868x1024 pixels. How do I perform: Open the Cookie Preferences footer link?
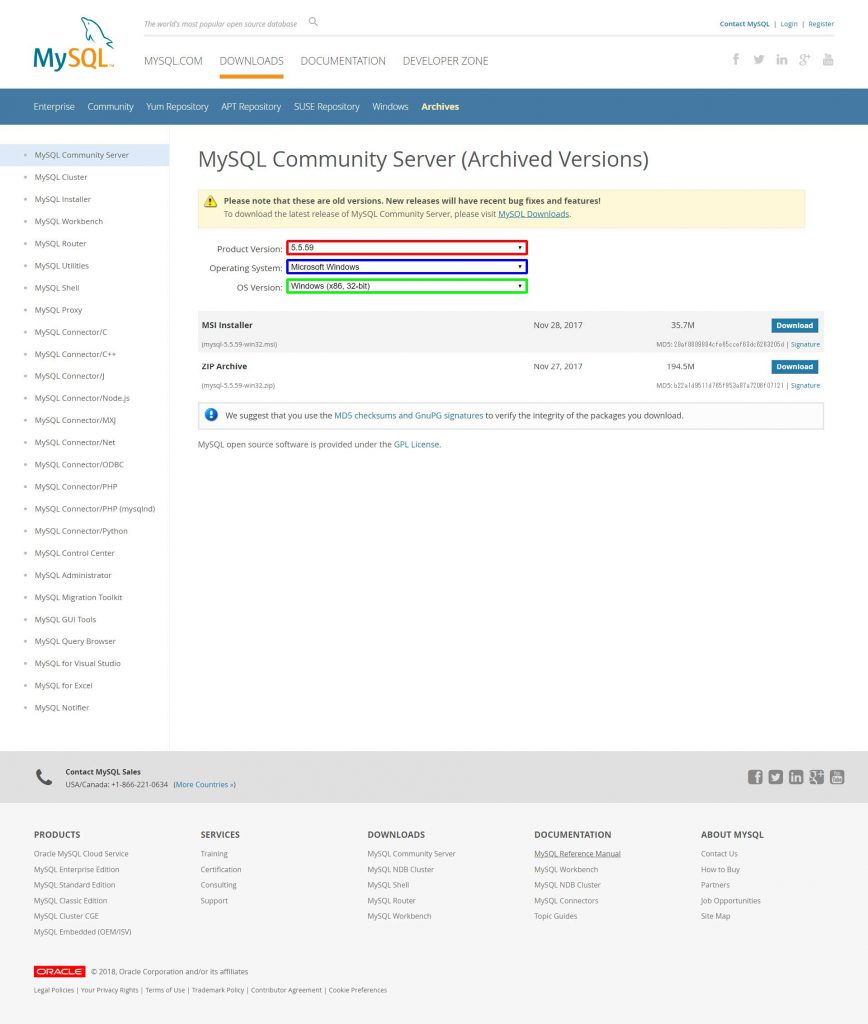click(x=358, y=990)
